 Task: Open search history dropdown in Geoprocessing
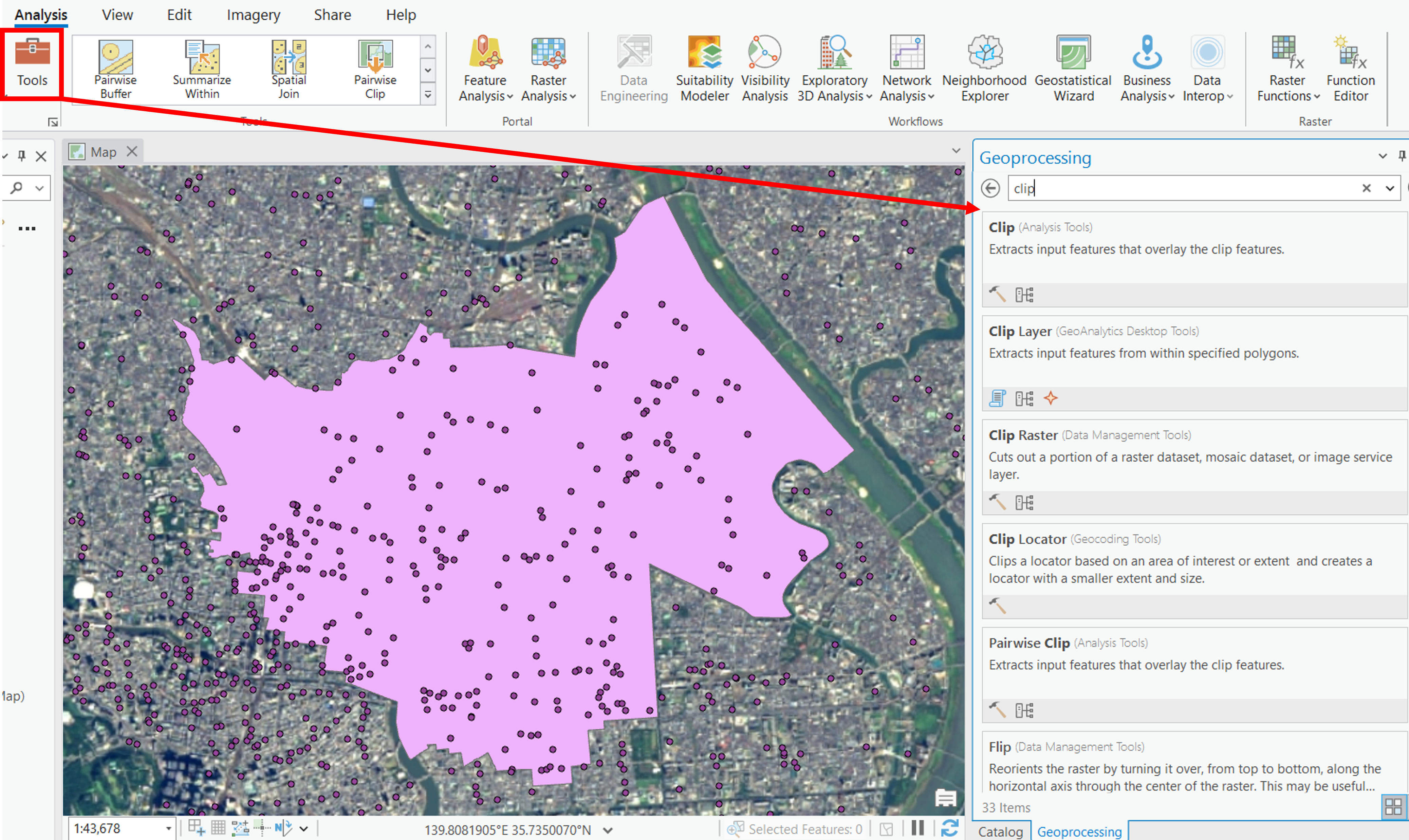click(x=1390, y=188)
